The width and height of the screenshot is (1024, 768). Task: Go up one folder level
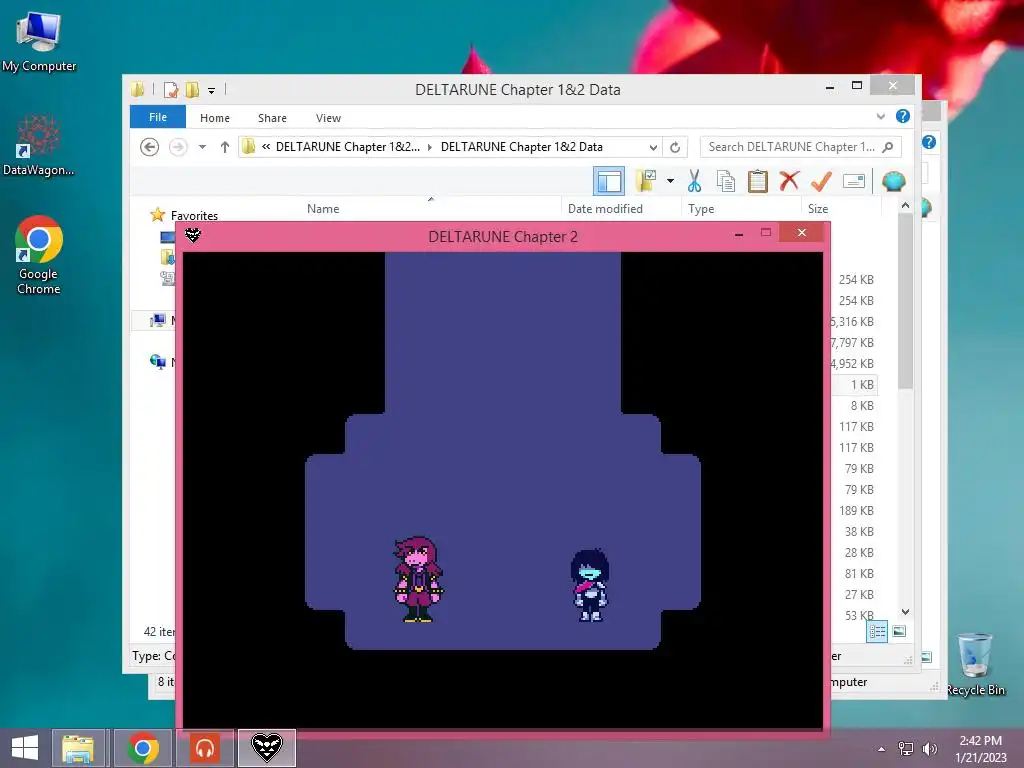[225, 147]
